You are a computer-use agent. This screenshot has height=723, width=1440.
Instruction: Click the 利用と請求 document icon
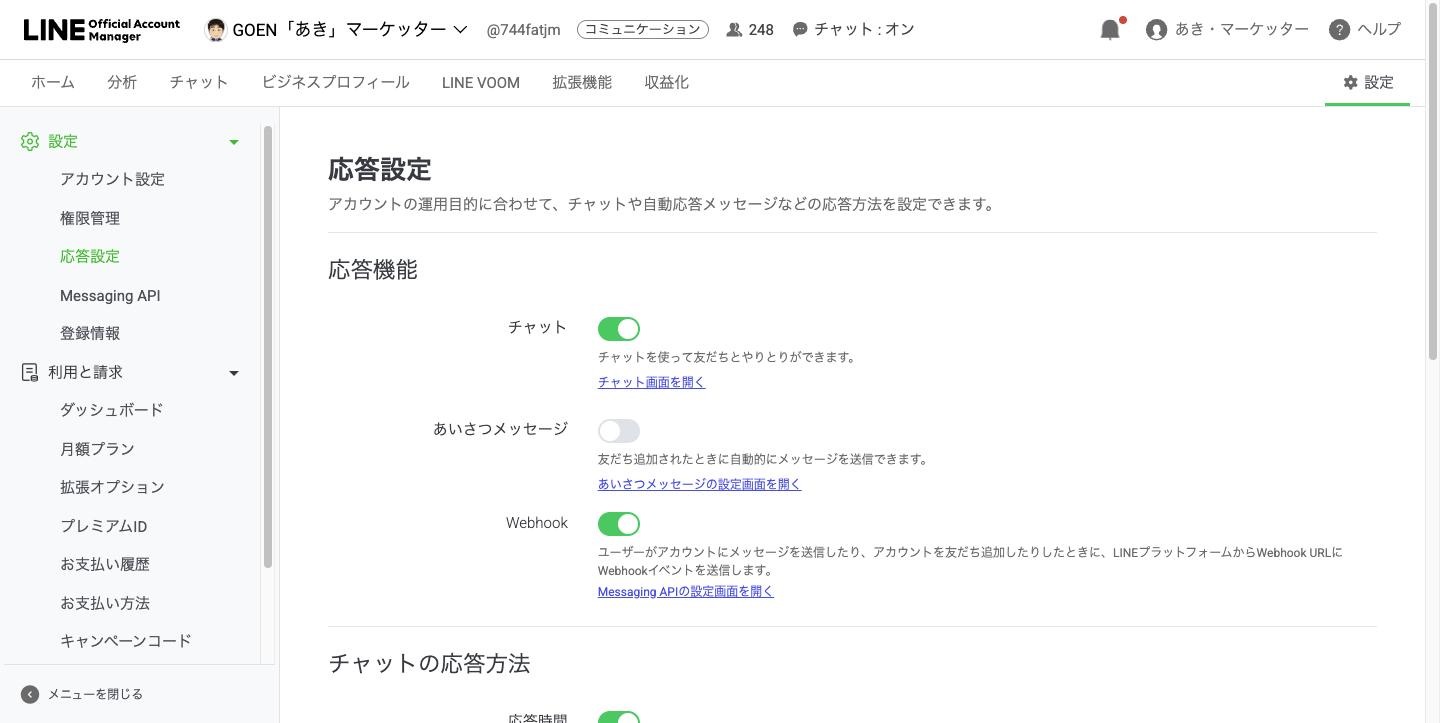[30, 372]
